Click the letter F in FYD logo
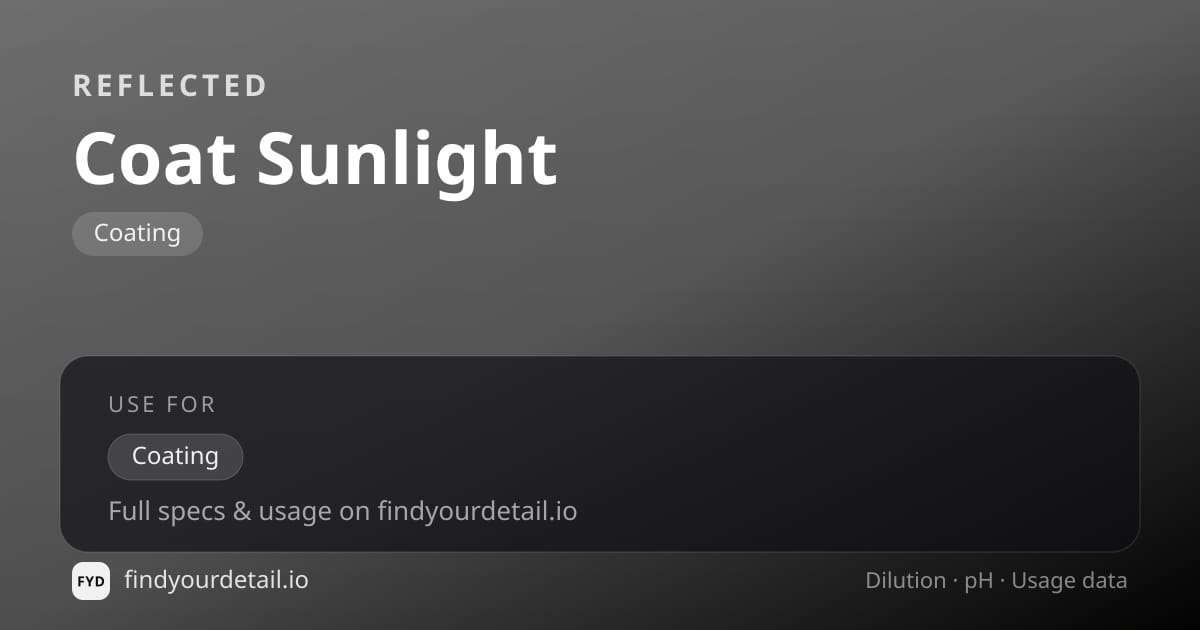1200x630 pixels. coord(81,581)
